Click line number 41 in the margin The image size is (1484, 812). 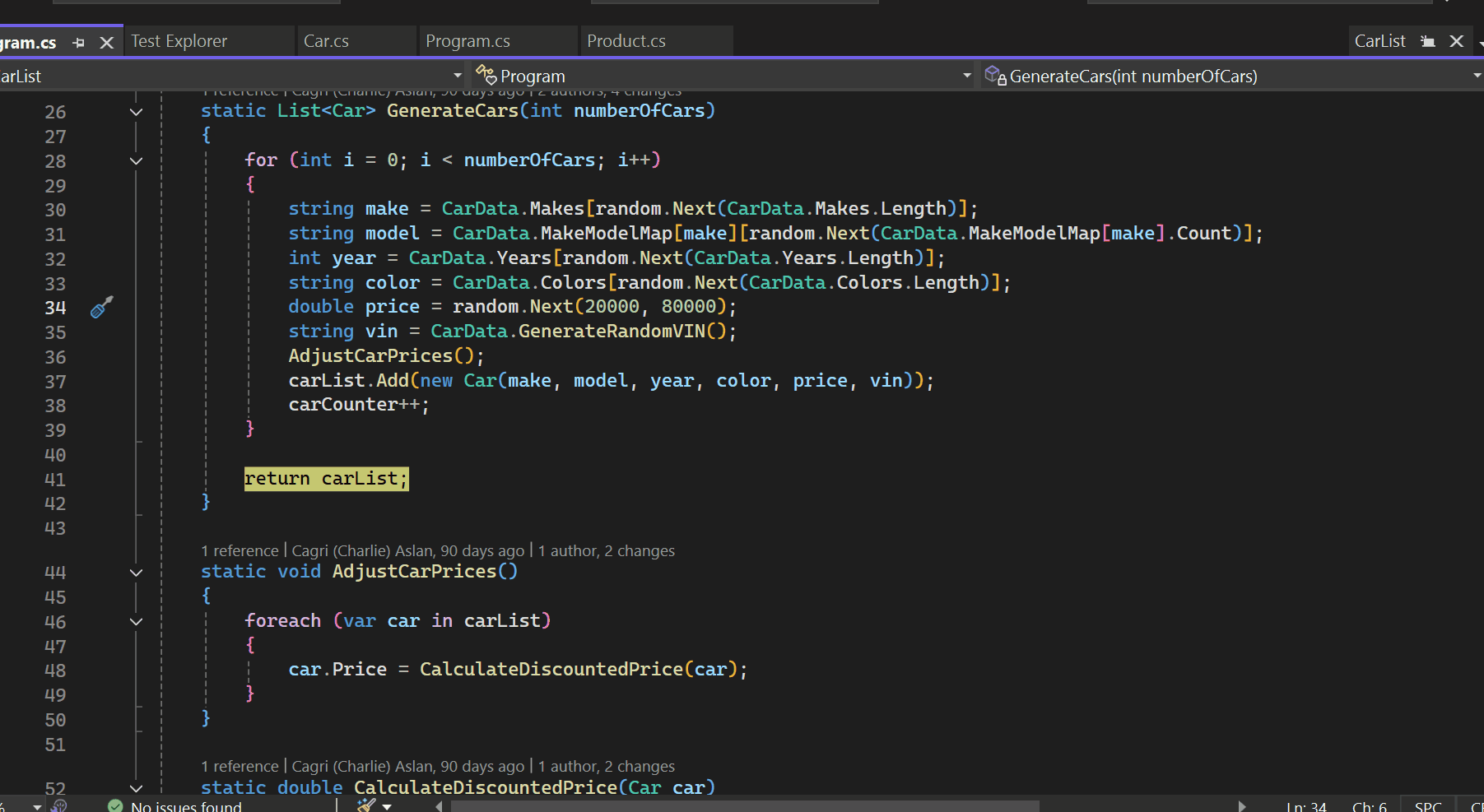tap(55, 480)
